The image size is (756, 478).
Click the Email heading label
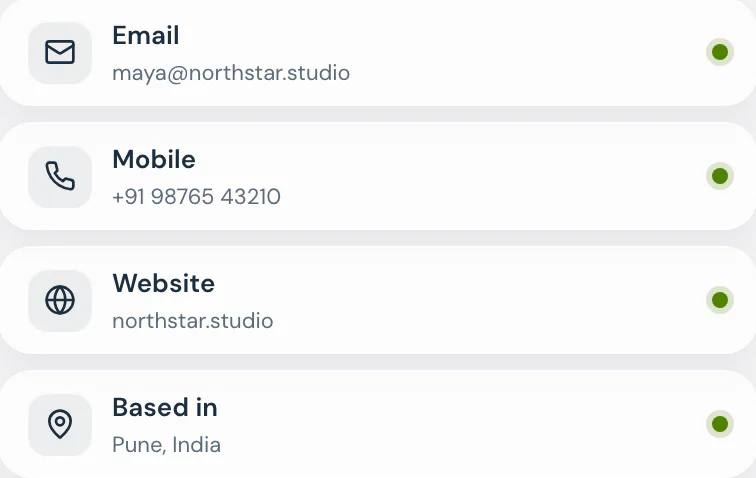tap(146, 36)
